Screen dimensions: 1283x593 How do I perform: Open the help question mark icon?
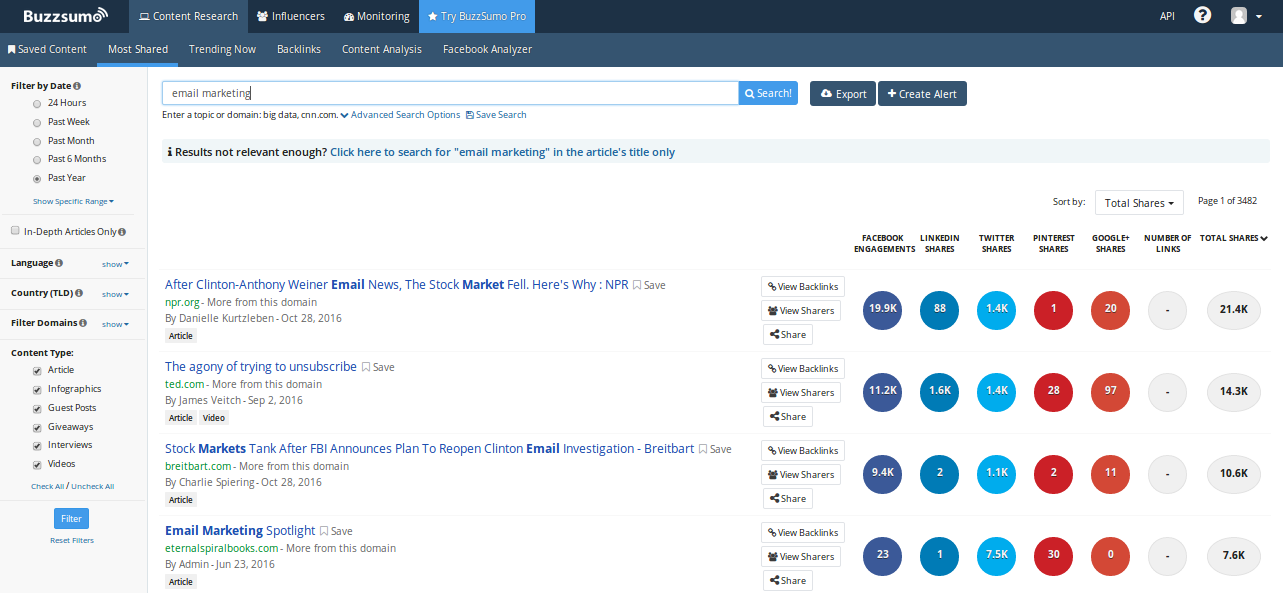click(1203, 16)
